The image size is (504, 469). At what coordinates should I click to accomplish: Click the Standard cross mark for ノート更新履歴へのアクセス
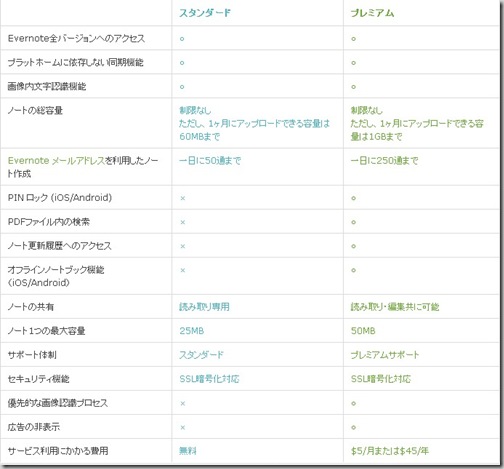coord(183,246)
